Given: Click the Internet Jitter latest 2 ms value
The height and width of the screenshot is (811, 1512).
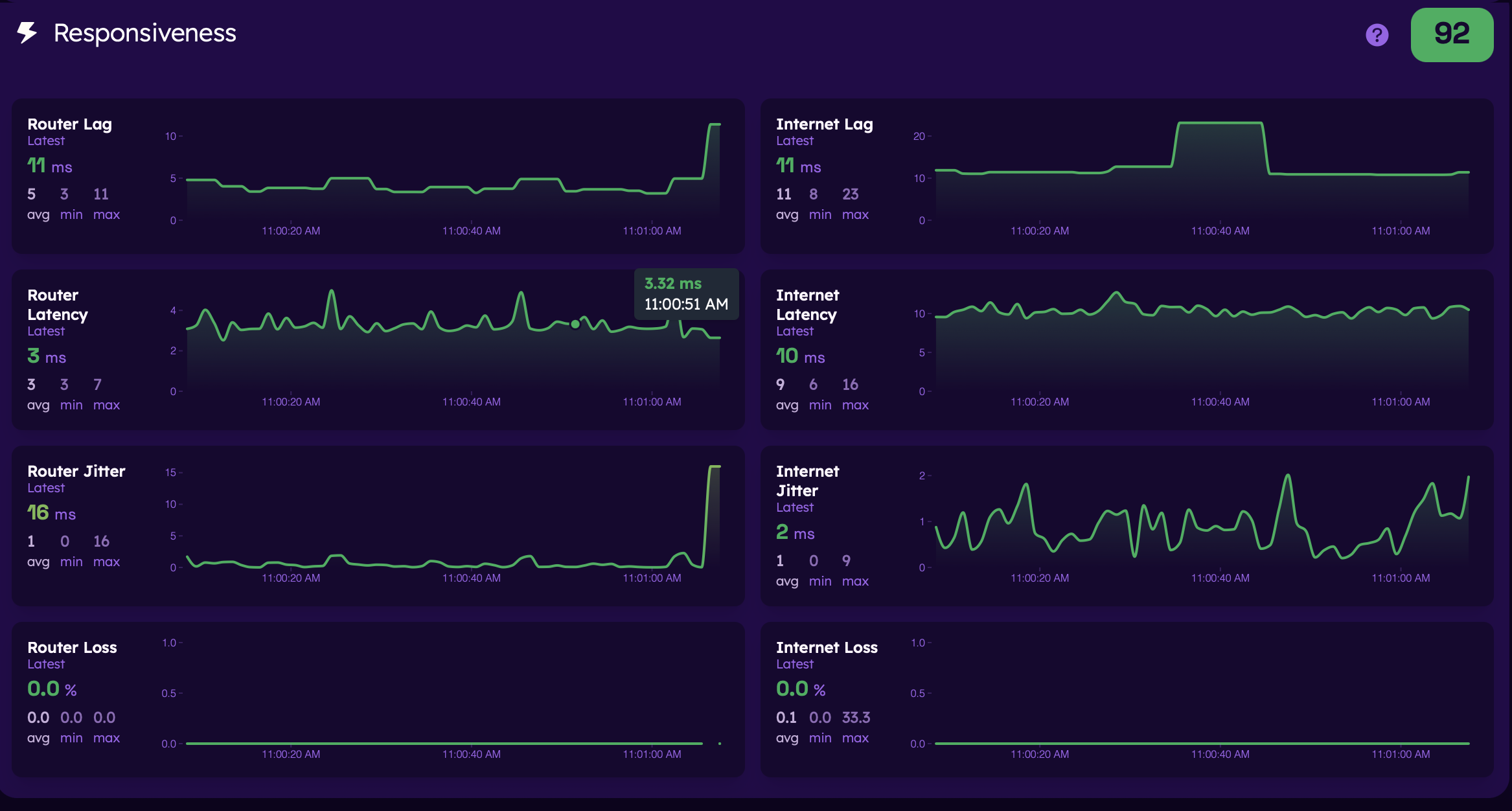Looking at the screenshot, I should point(796,532).
